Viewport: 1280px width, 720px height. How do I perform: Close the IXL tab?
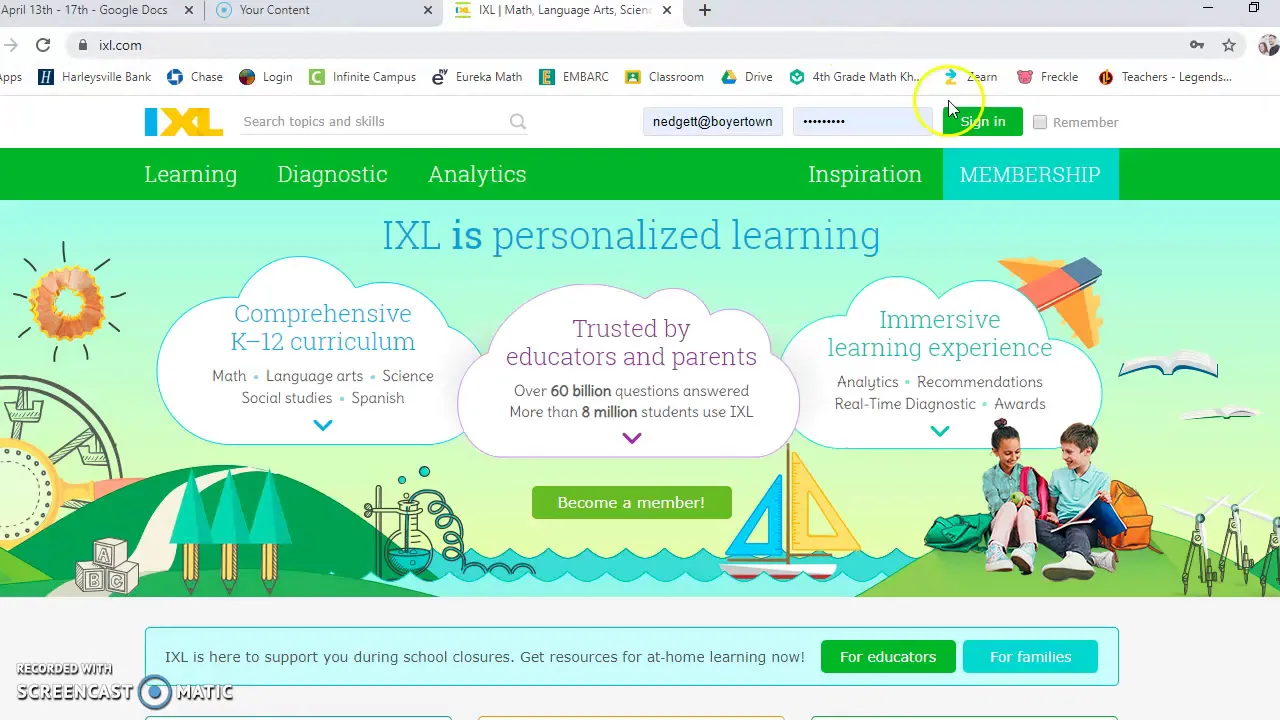pos(667,10)
